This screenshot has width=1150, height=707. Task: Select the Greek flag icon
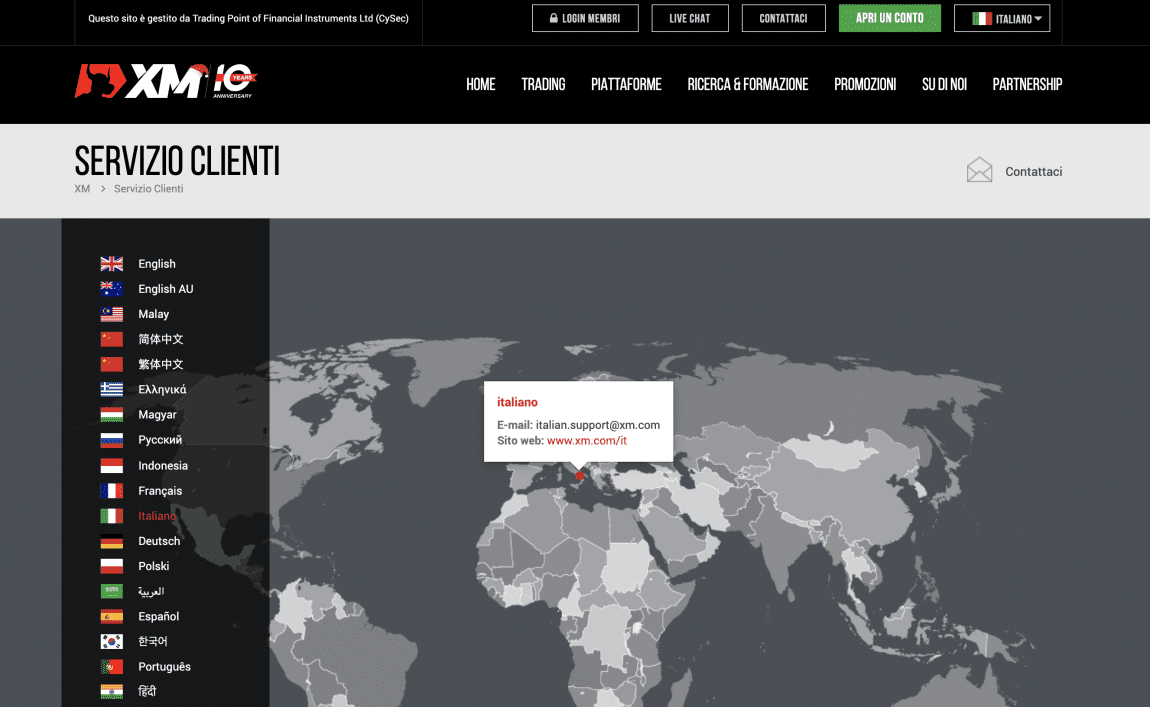111,390
